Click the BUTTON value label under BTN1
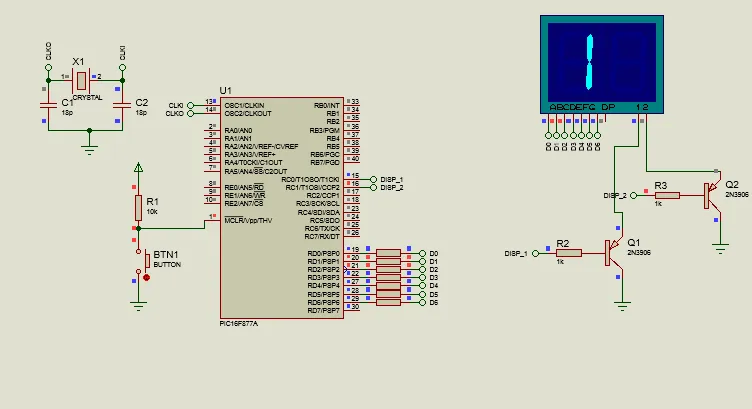Image resolution: width=752 pixels, height=409 pixels. 167,265
